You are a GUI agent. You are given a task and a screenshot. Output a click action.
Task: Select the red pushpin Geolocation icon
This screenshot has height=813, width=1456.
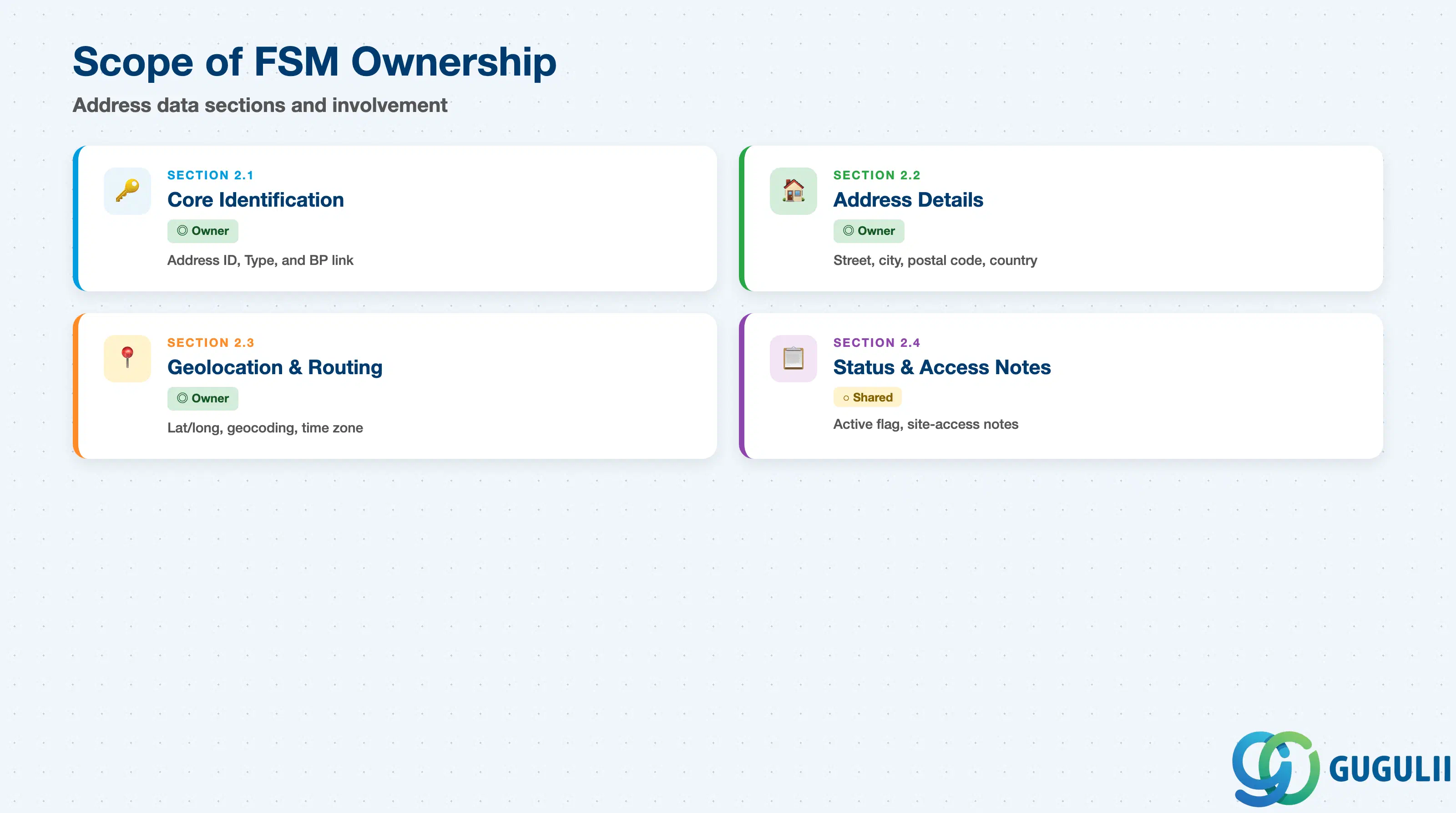click(x=127, y=358)
